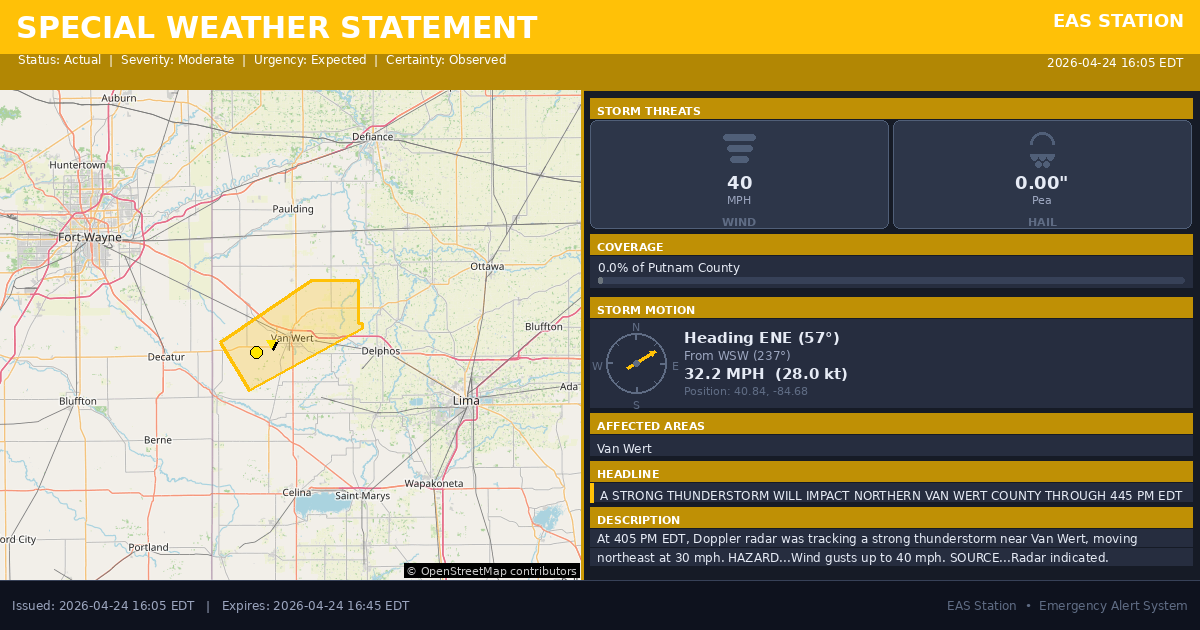Click the headline text about Van Wert County
1200x630 pixels.
[x=890, y=495]
